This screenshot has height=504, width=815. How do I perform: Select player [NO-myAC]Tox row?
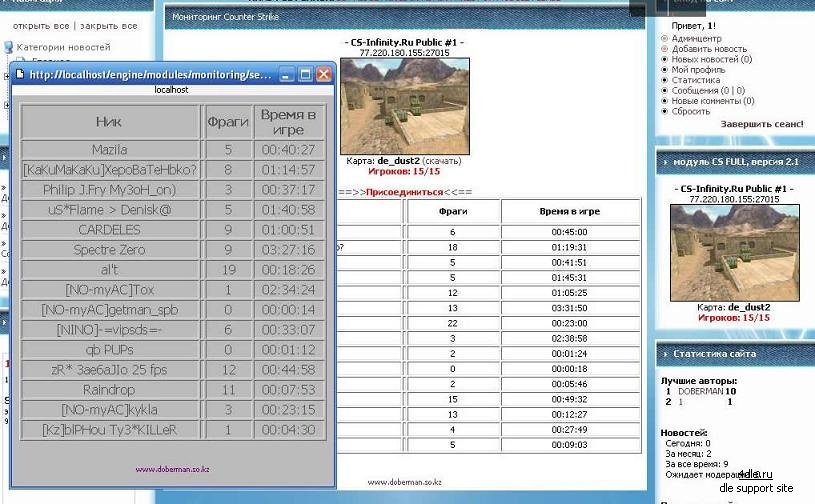point(109,290)
